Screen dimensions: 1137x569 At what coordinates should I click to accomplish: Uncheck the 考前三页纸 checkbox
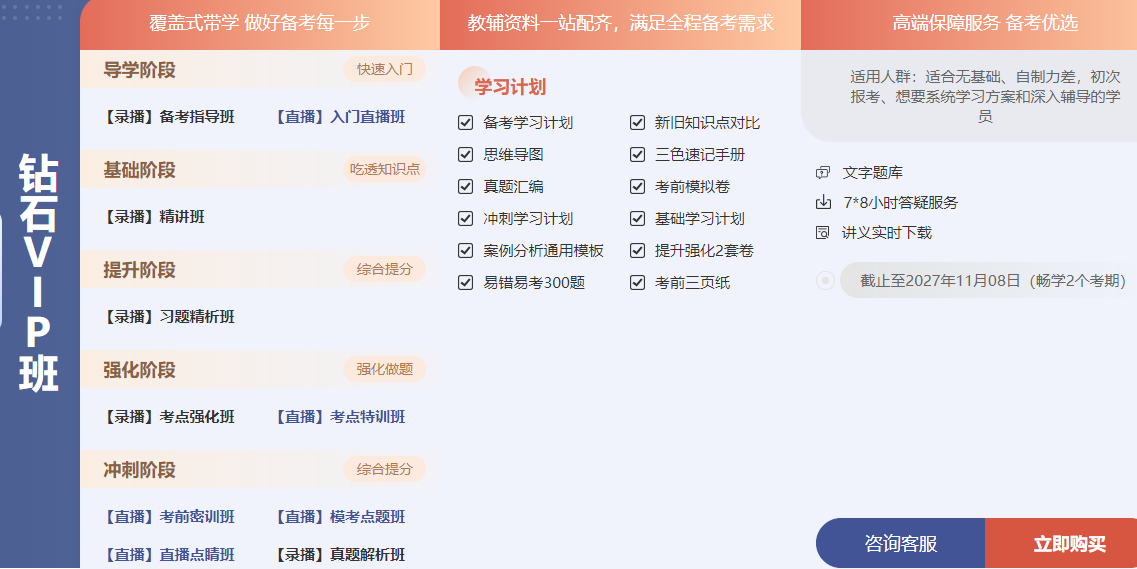point(637,283)
